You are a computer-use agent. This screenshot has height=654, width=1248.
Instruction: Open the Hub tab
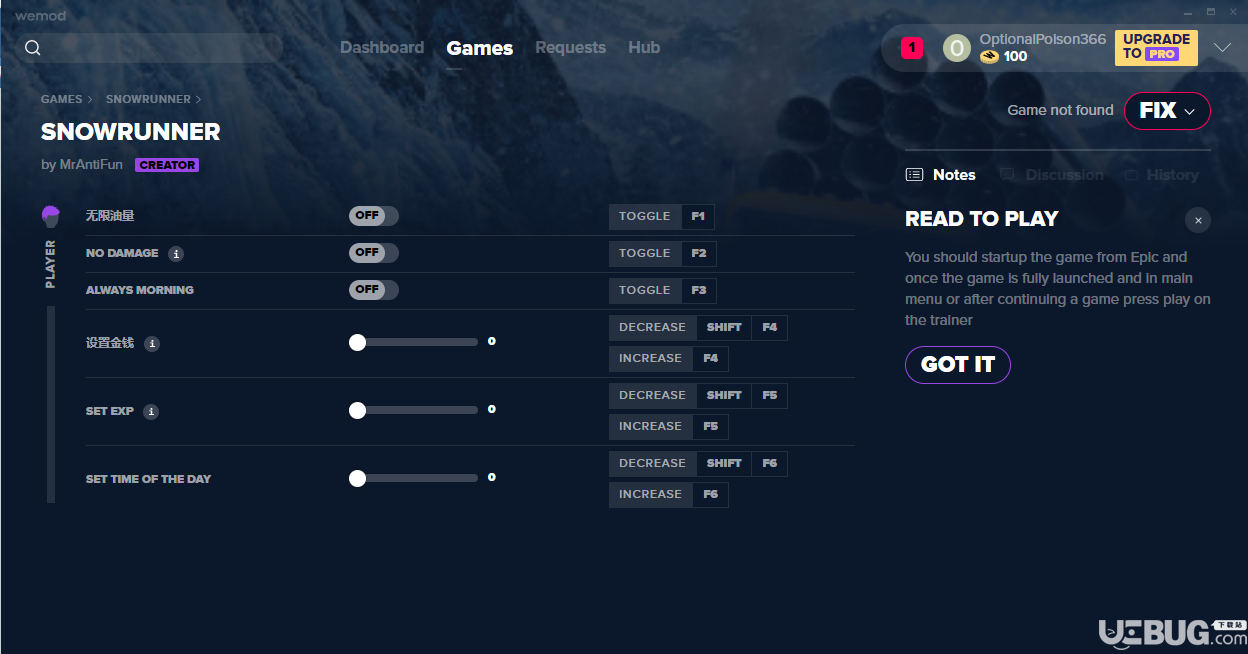pyautogui.click(x=644, y=48)
